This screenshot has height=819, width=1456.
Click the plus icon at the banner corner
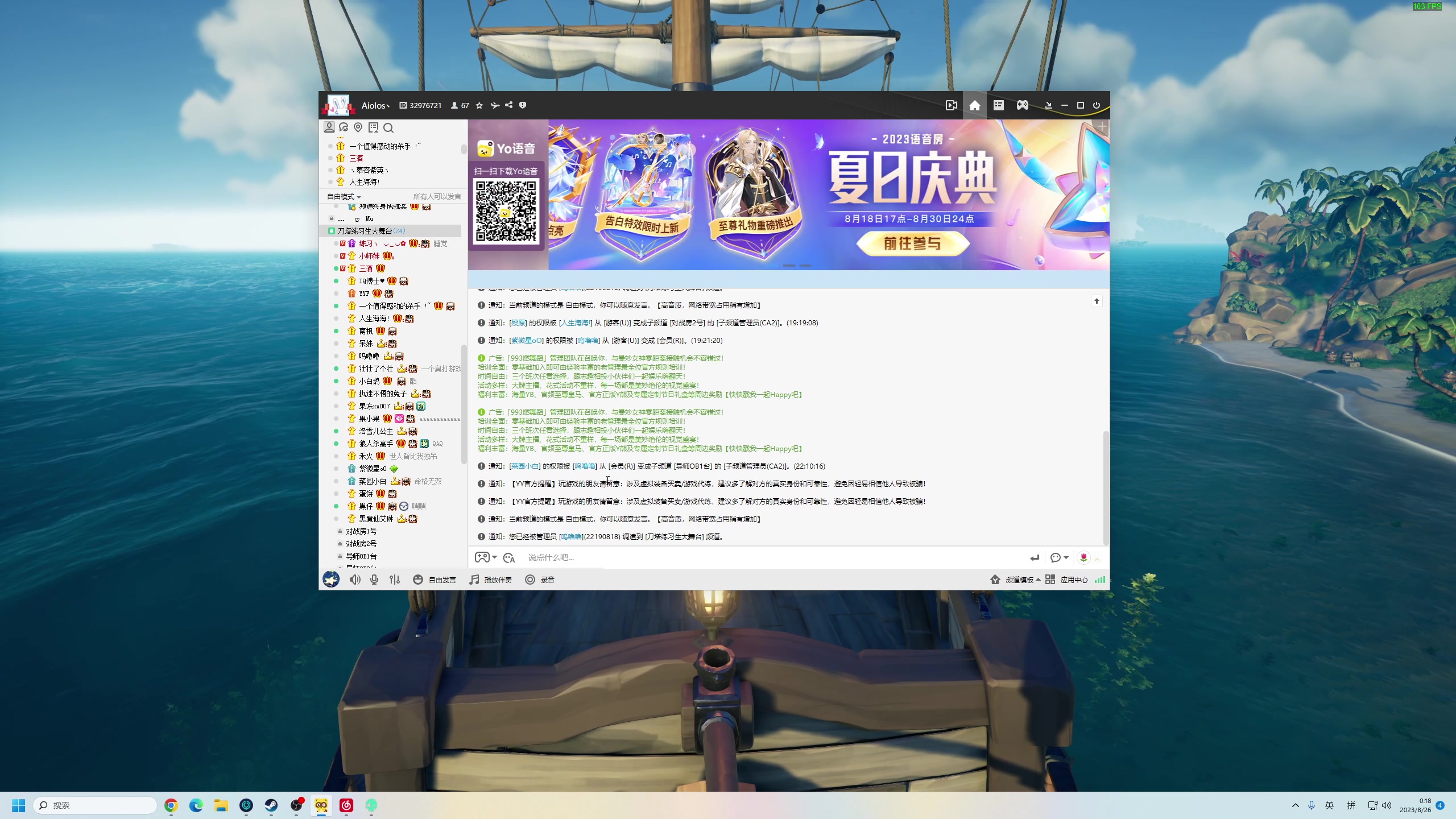pyautogui.click(x=1102, y=127)
